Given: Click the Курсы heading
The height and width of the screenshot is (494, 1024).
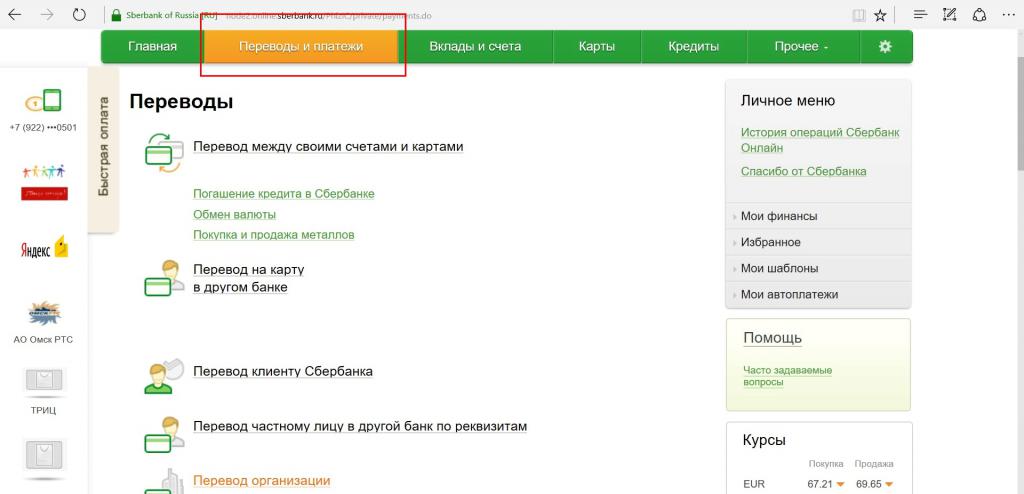Looking at the screenshot, I should pyautogui.click(x=764, y=440).
